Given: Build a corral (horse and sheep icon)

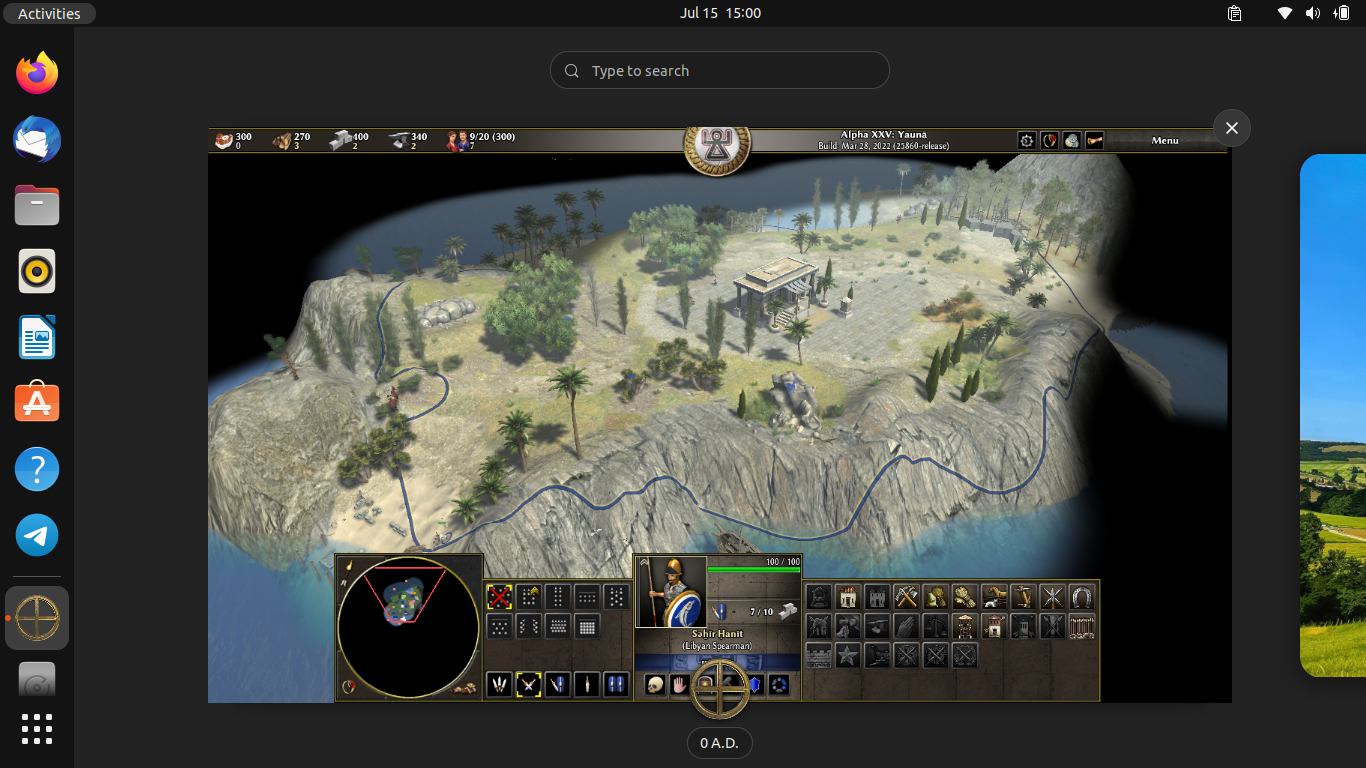Looking at the screenshot, I should (x=994, y=597).
